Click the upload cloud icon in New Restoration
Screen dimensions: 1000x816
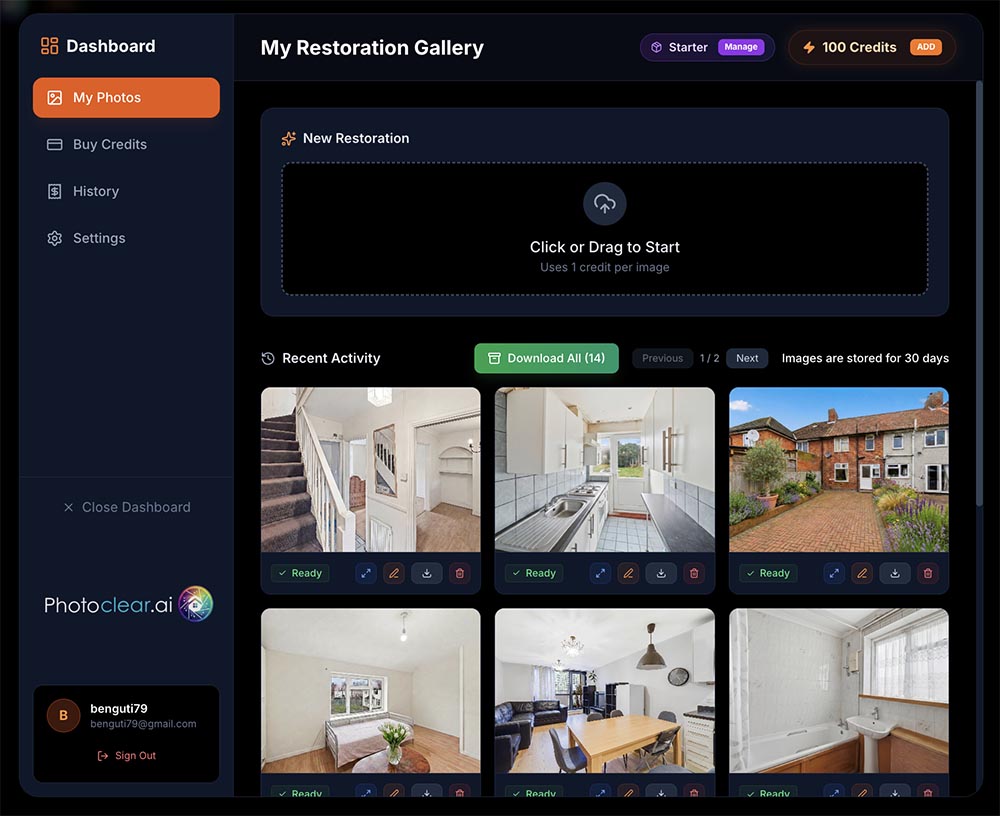604,204
